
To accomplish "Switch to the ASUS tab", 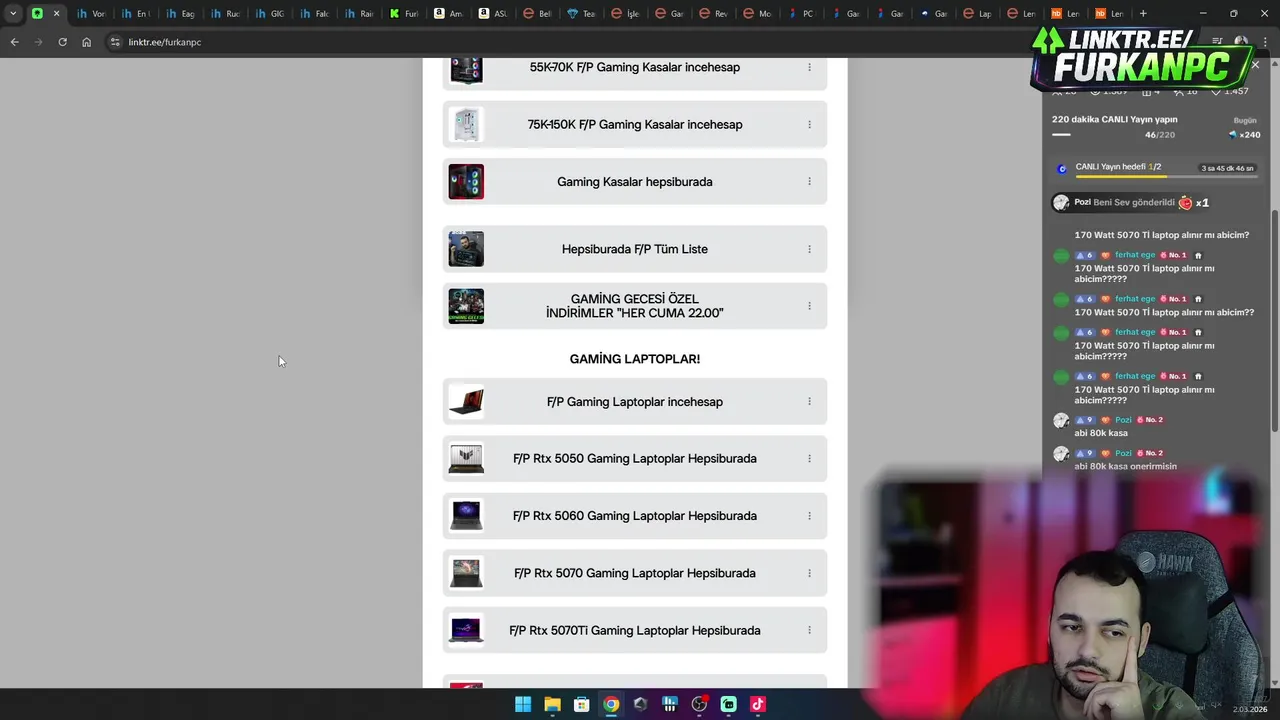I will pos(492,13).
